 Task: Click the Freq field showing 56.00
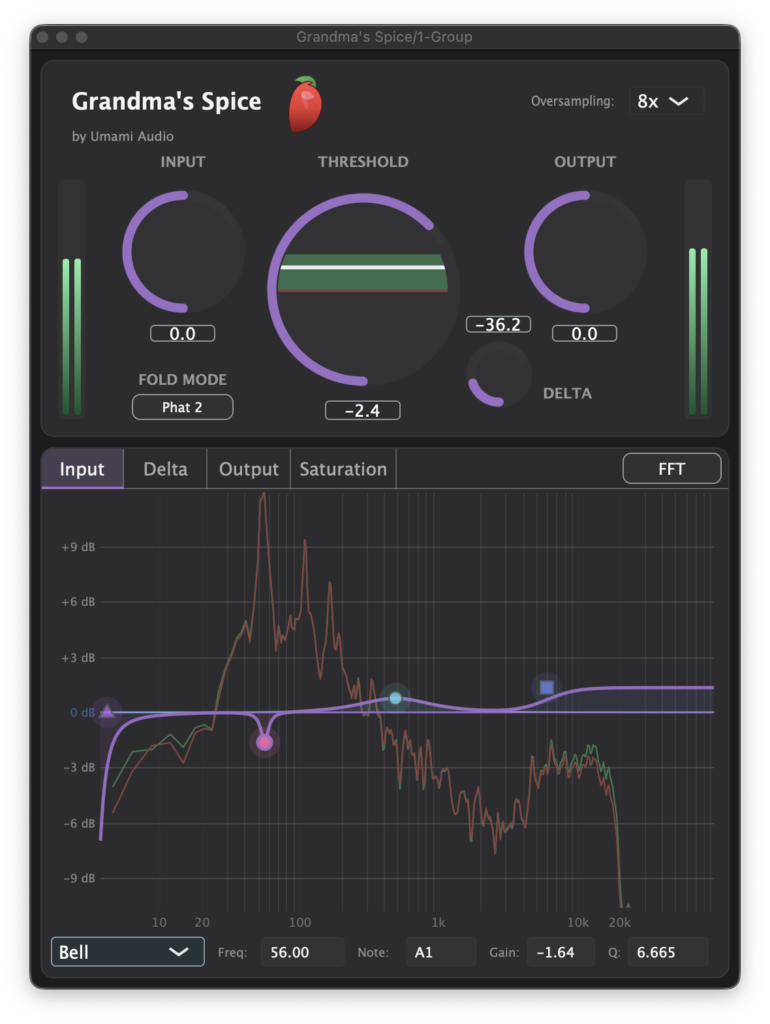[x=302, y=952]
